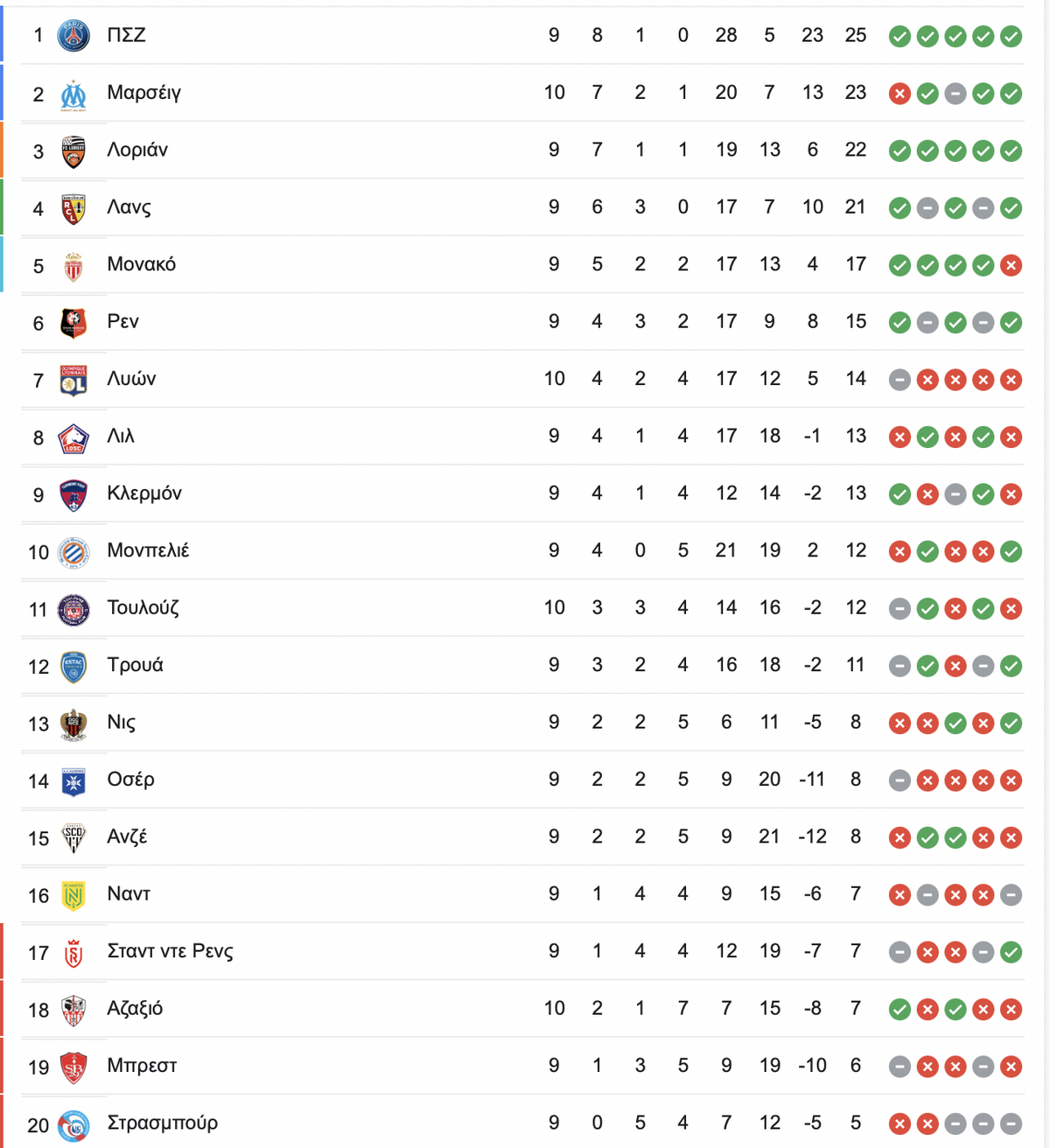Open the Μονπελιέ team page link

pyautogui.click(x=148, y=550)
